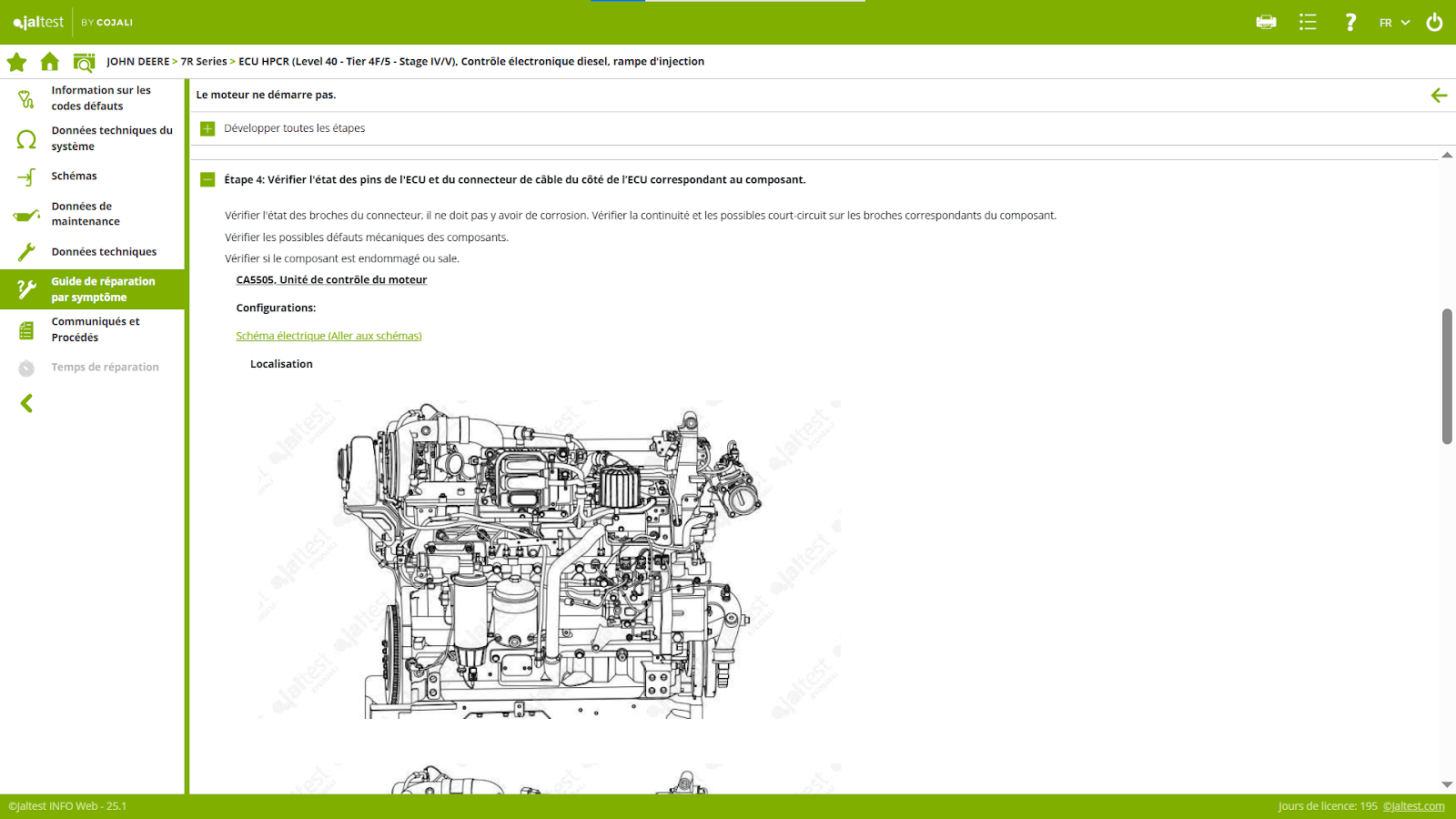Viewport: 1456px width, 819px height.
Task: Open Schéma électrique (Aller aux schémas) link
Action: pyautogui.click(x=329, y=336)
